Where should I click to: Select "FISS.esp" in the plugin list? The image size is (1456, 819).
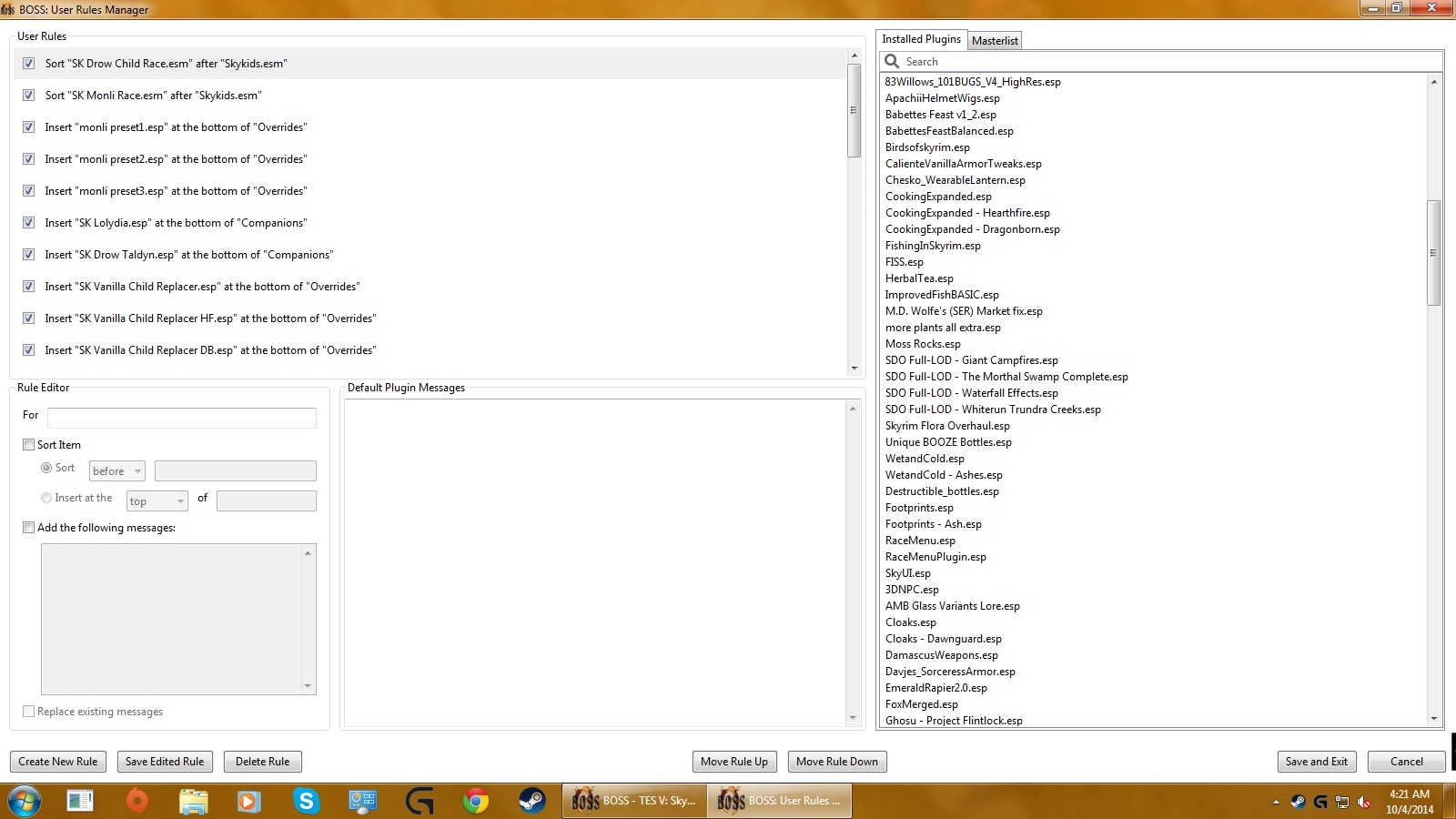coord(905,262)
